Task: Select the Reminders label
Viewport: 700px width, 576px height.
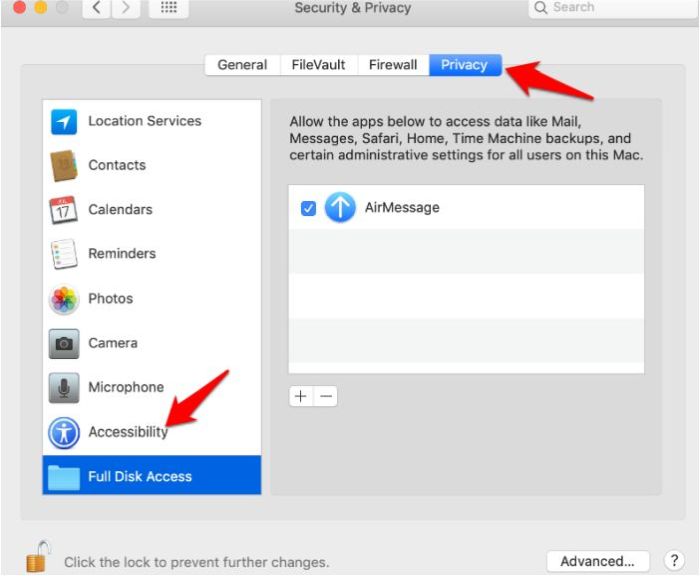Action: pyautogui.click(x=122, y=254)
